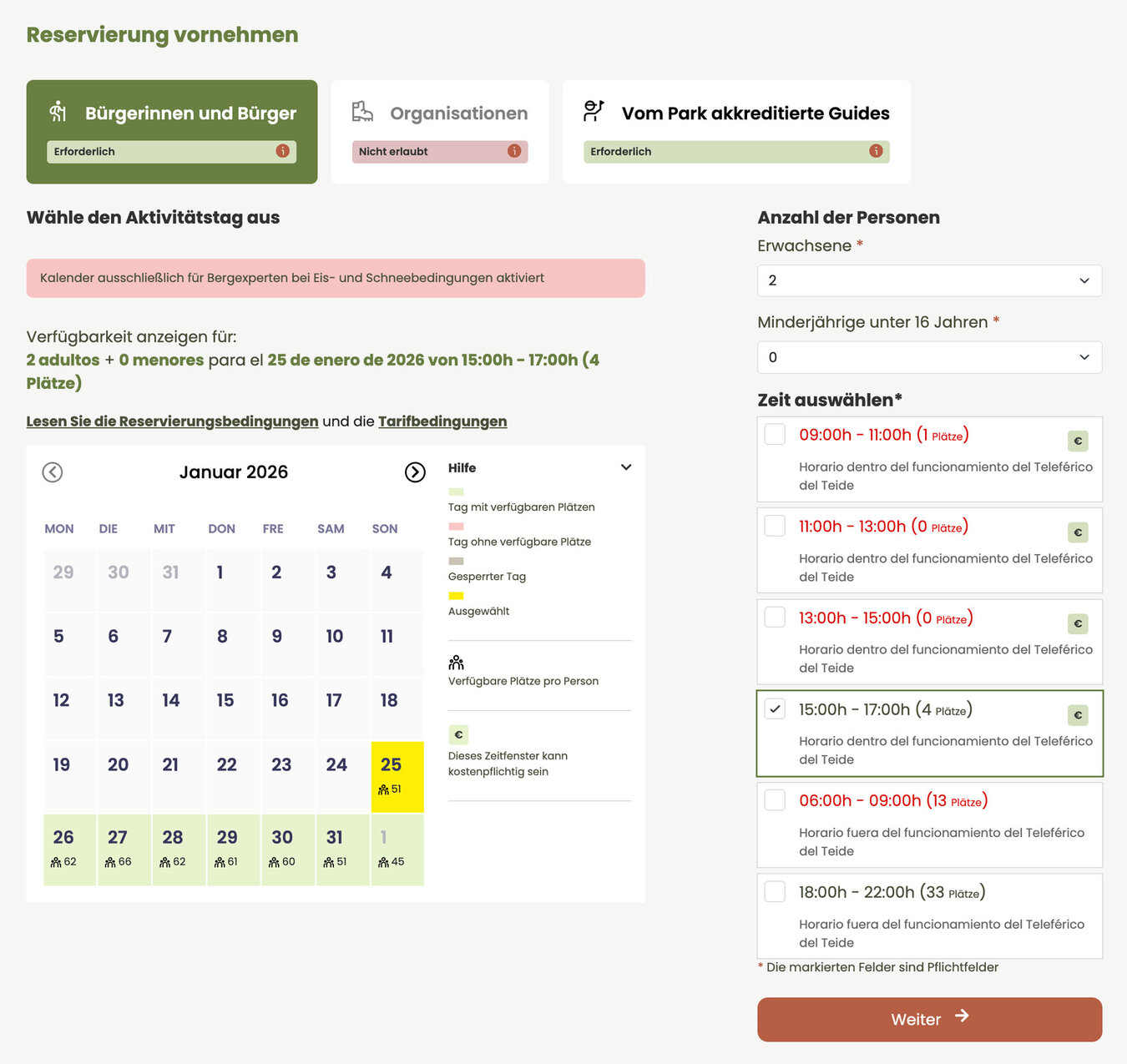1127x1064 pixels.
Task: Open Minderjährige unter 16 Jahren dropdown
Action: pos(929,357)
